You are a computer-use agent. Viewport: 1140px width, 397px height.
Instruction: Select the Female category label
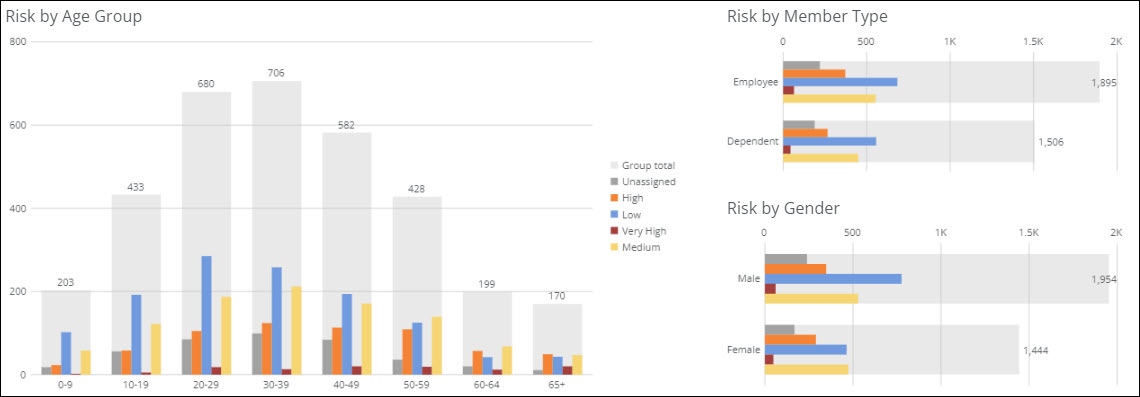744,350
